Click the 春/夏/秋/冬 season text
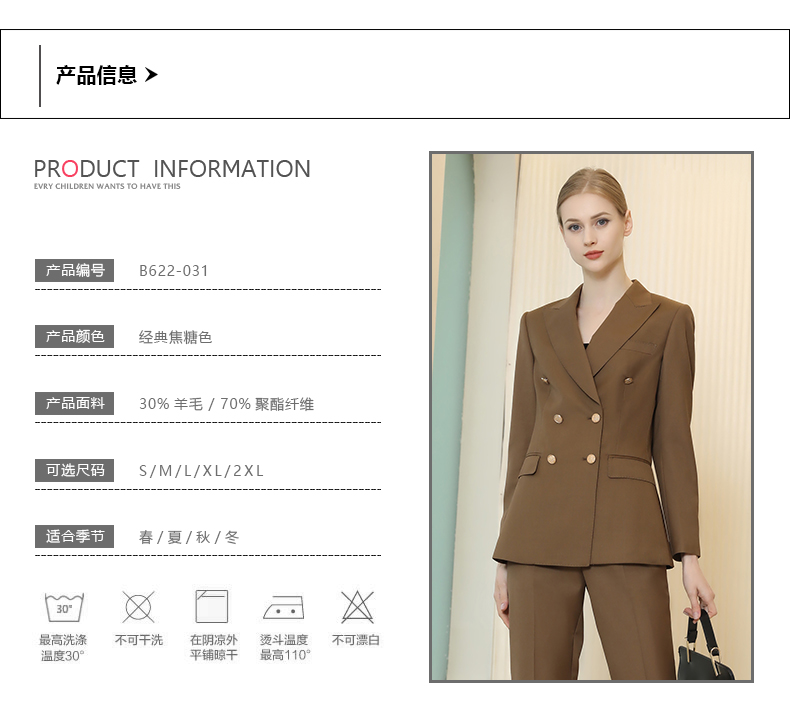This screenshot has width=790, height=708. [189, 538]
